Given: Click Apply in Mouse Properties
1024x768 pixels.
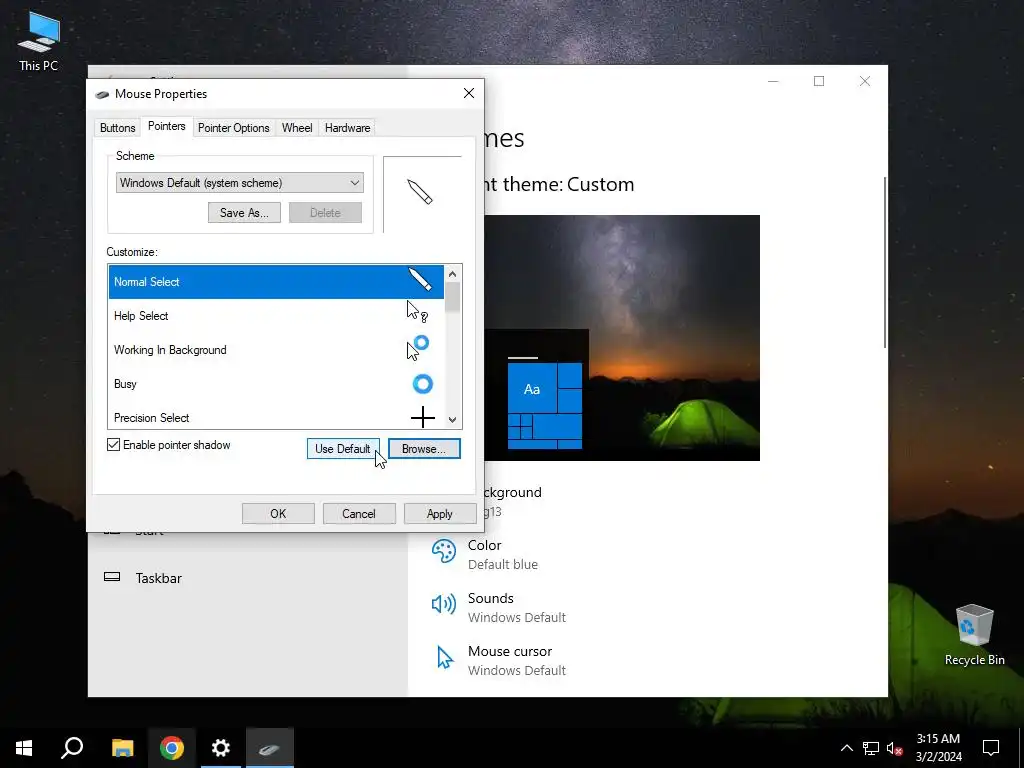Looking at the screenshot, I should click(440, 513).
